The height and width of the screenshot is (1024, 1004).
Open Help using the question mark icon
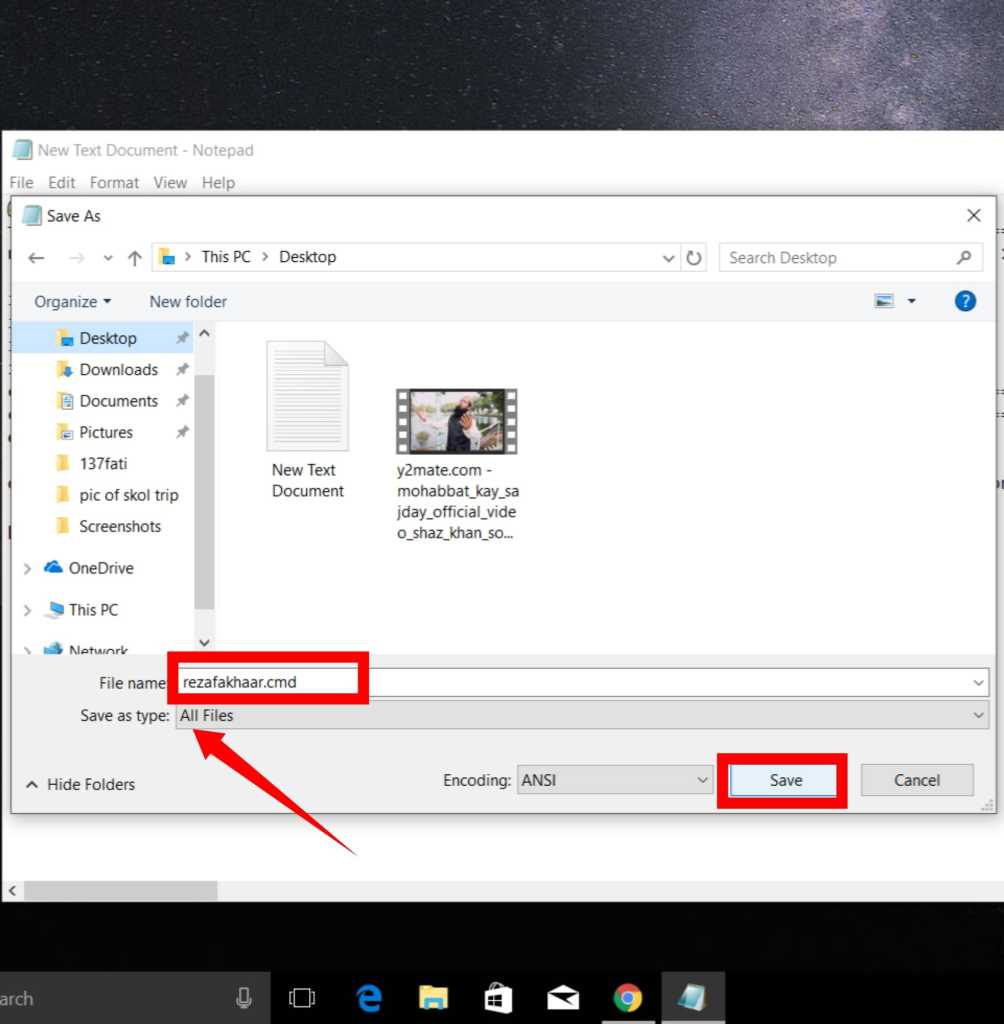point(964,301)
